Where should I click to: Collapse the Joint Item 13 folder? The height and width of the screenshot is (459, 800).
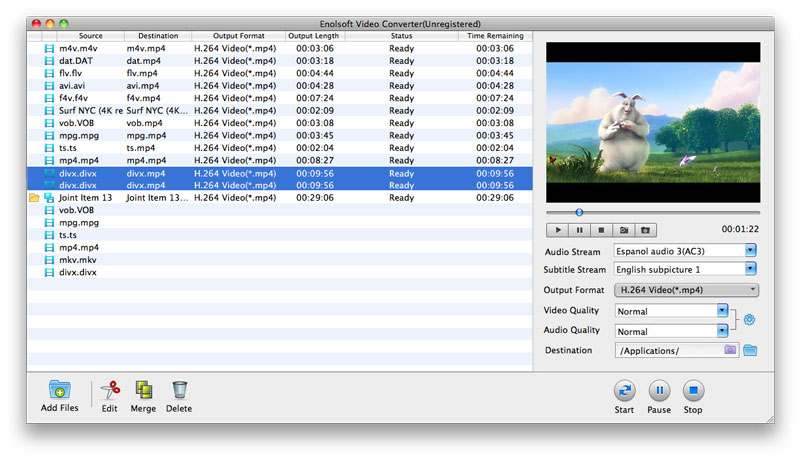pyautogui.click(x=34, y=198)
